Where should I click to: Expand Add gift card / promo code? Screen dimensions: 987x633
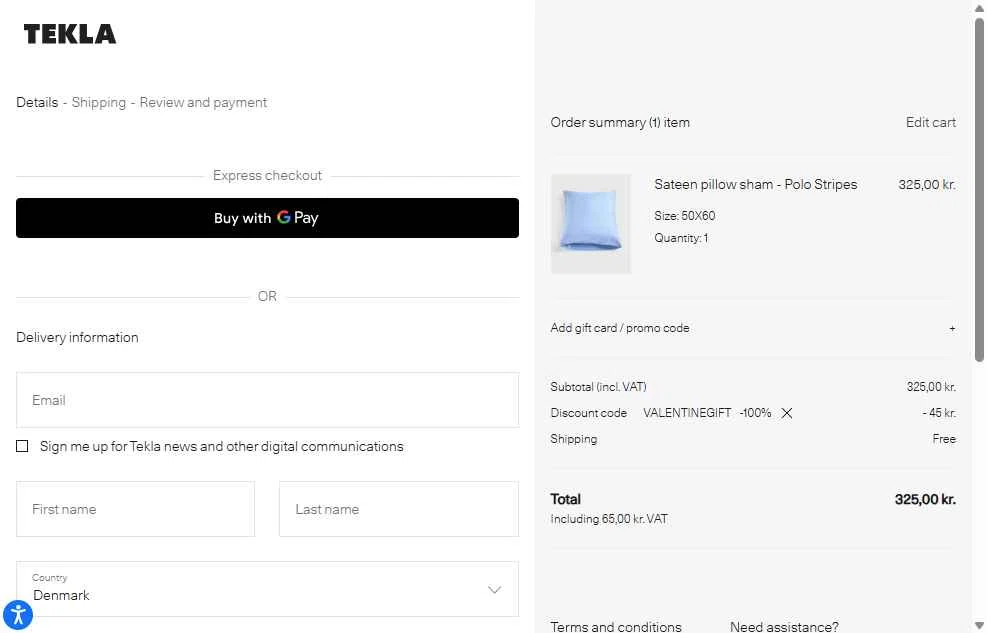coord(753,328)
